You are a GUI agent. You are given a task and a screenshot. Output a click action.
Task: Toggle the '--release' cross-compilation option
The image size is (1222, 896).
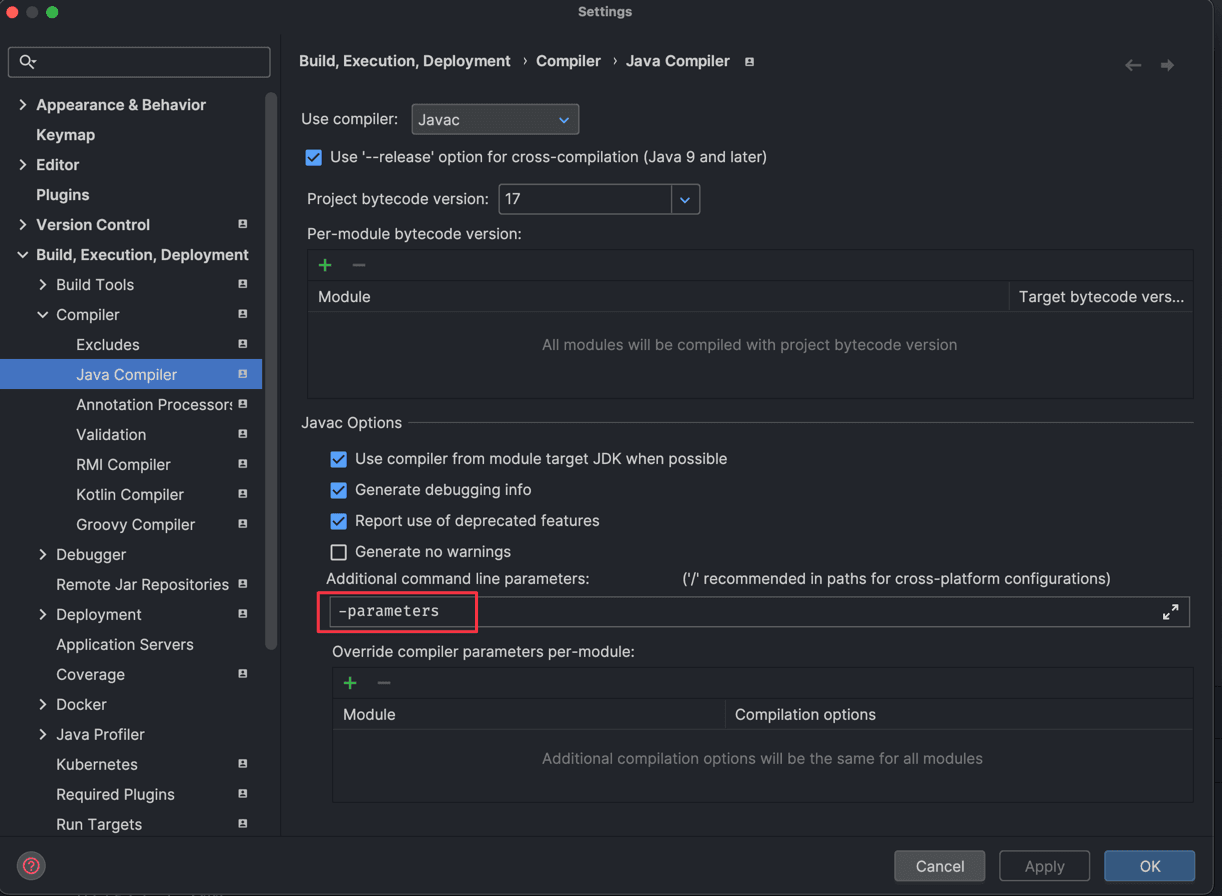(314, 157)
